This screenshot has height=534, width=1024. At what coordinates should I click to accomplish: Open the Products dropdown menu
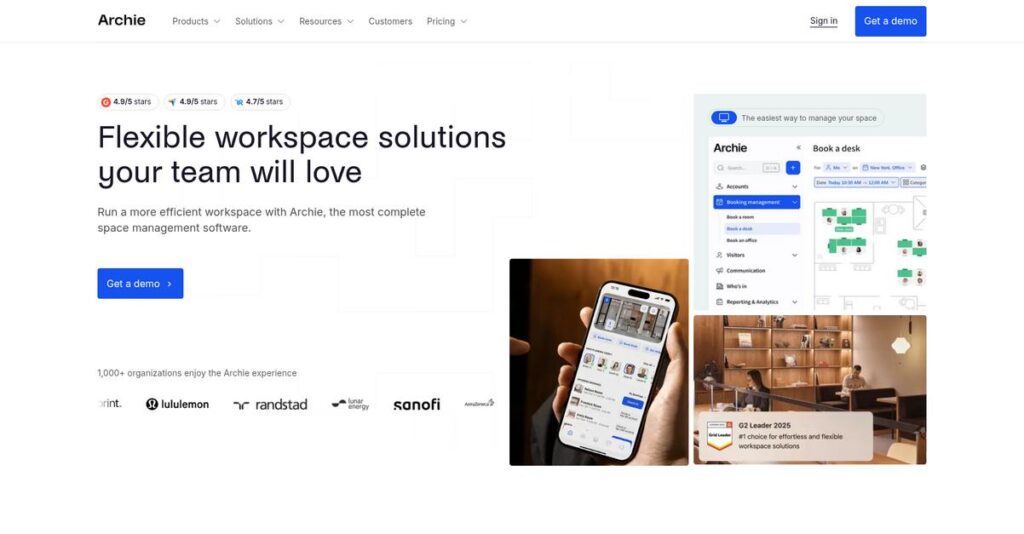click(x=196, y=21)
